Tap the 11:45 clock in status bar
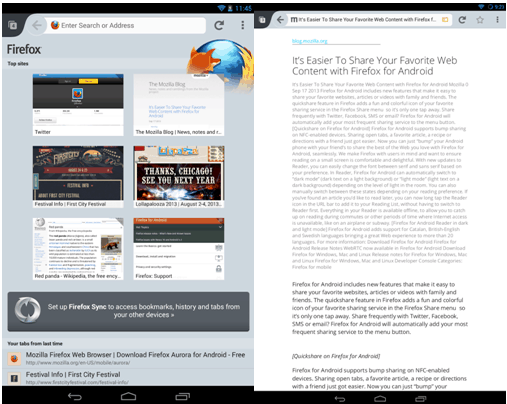507x404 pixels. (243, 8)
